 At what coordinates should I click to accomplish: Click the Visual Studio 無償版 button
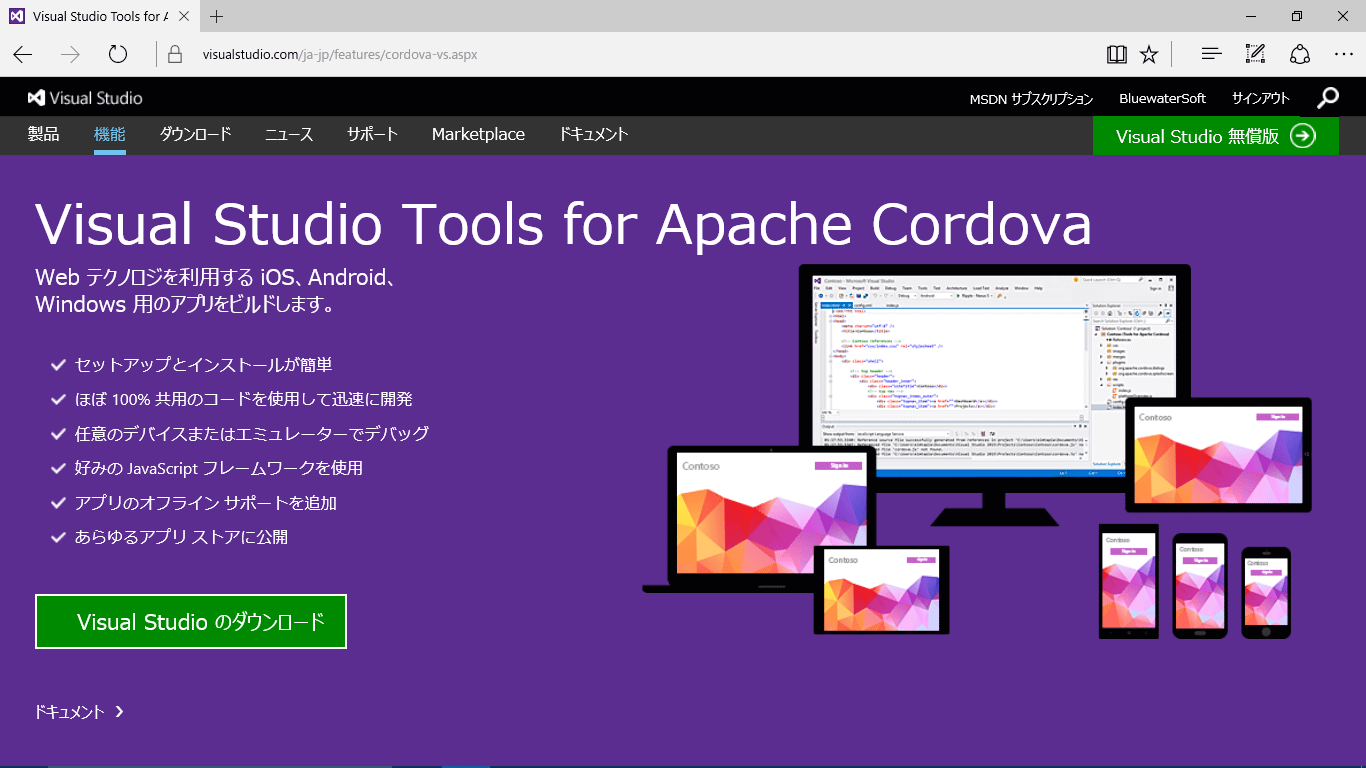point(1215,136)
